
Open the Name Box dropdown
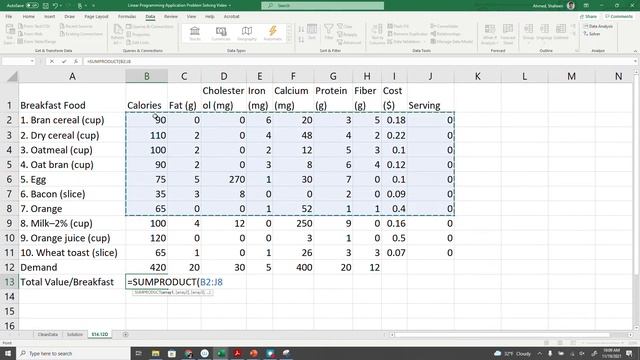pos(32,61)
